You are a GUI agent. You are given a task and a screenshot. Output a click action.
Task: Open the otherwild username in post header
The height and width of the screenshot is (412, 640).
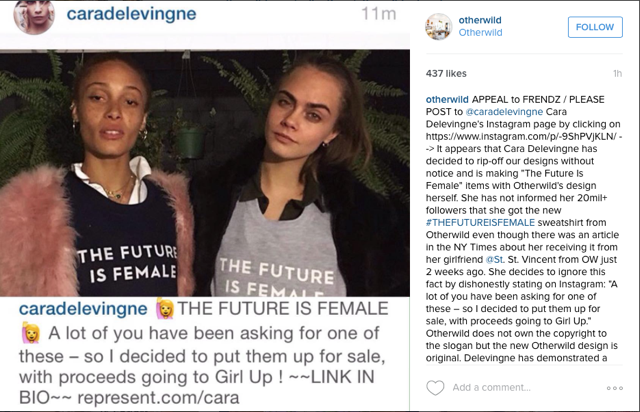480,20
